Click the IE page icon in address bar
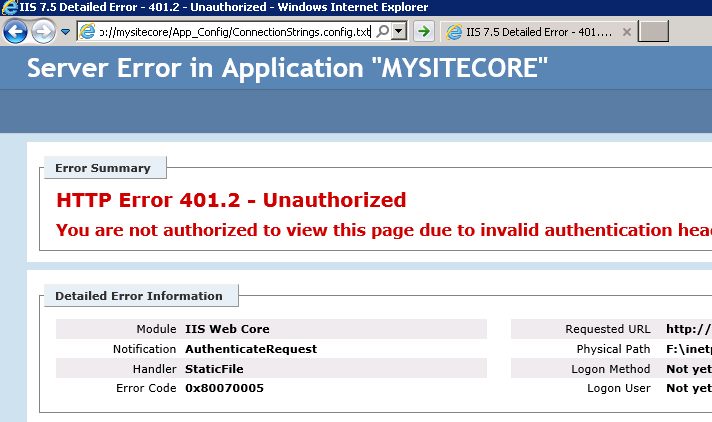The image size is (712, 422). (x=87, y=31)
